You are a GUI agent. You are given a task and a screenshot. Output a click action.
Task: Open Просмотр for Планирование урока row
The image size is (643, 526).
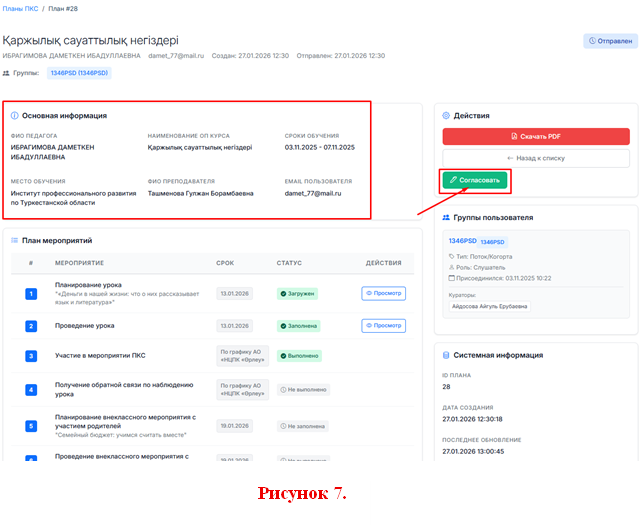[x=383, y=294]
